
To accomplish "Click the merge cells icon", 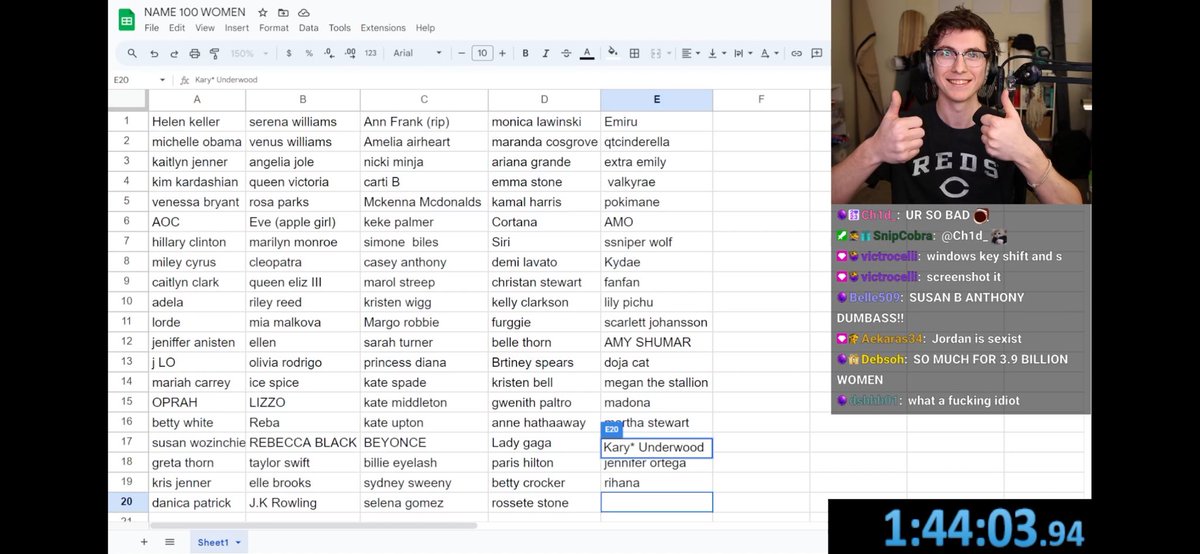I will (656, 53).
